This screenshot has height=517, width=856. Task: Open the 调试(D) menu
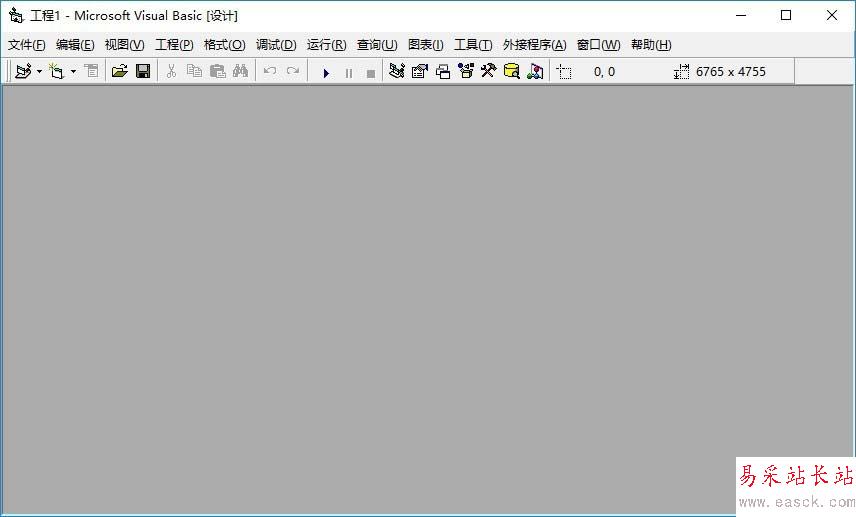(276, 45)
